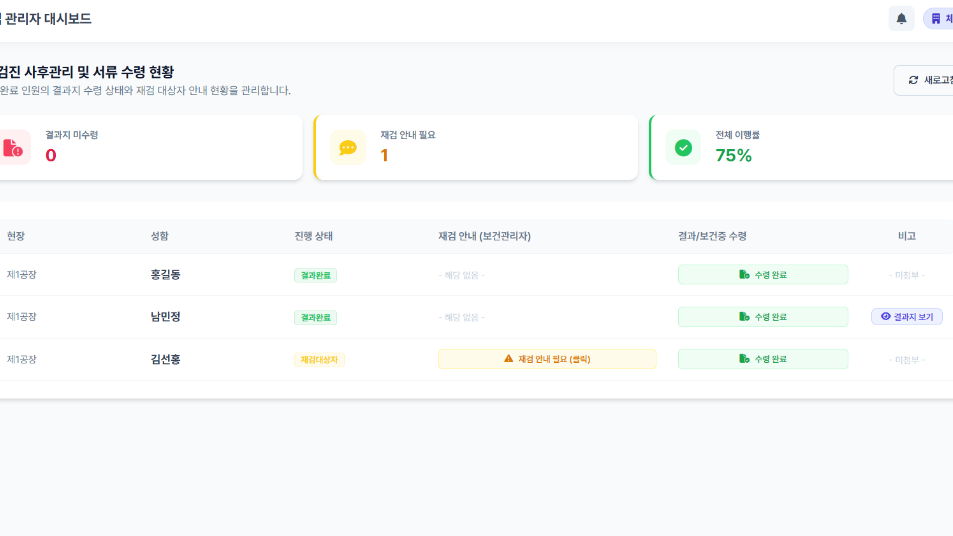Click 수령 완료 button in 남민정 row
Image resolution: width=953 pixels, height=536 pixels.
(762, 317)
